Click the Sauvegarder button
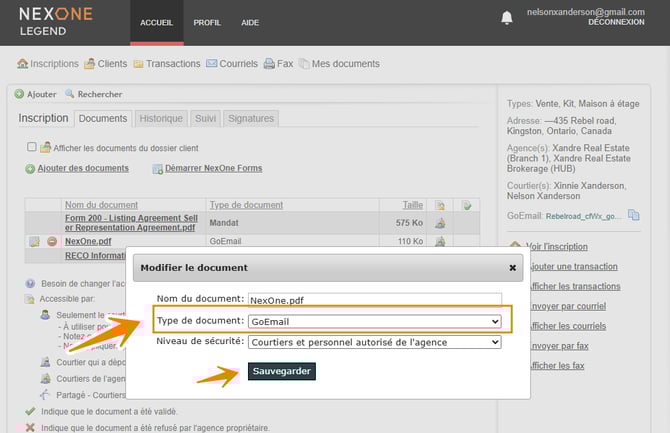Viewport: 670px width, 433px height. [281, 372]
